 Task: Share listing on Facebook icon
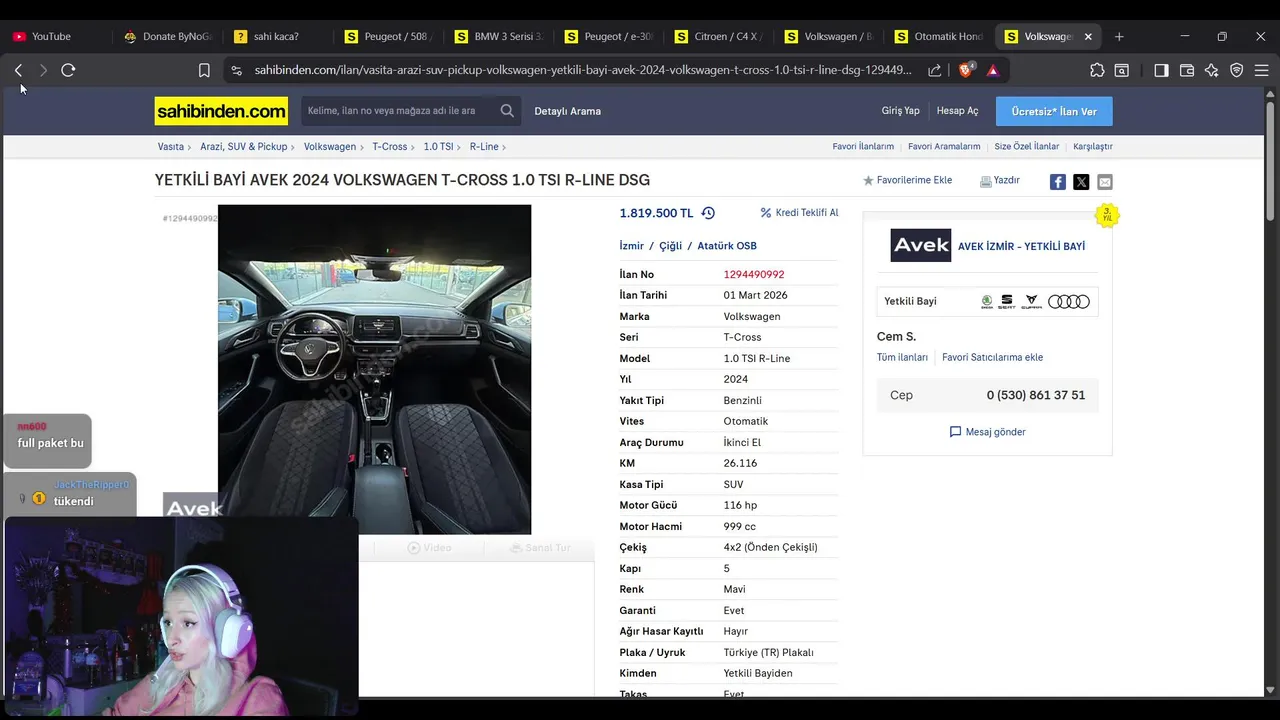[x=1057, y=182]
